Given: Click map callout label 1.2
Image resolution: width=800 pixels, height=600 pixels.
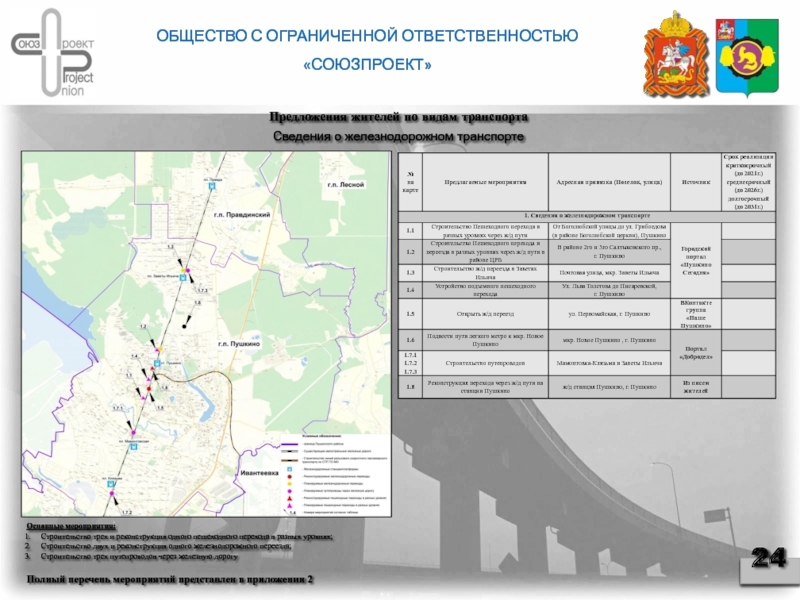Looking at the screenshot, I should pos(143,327).
